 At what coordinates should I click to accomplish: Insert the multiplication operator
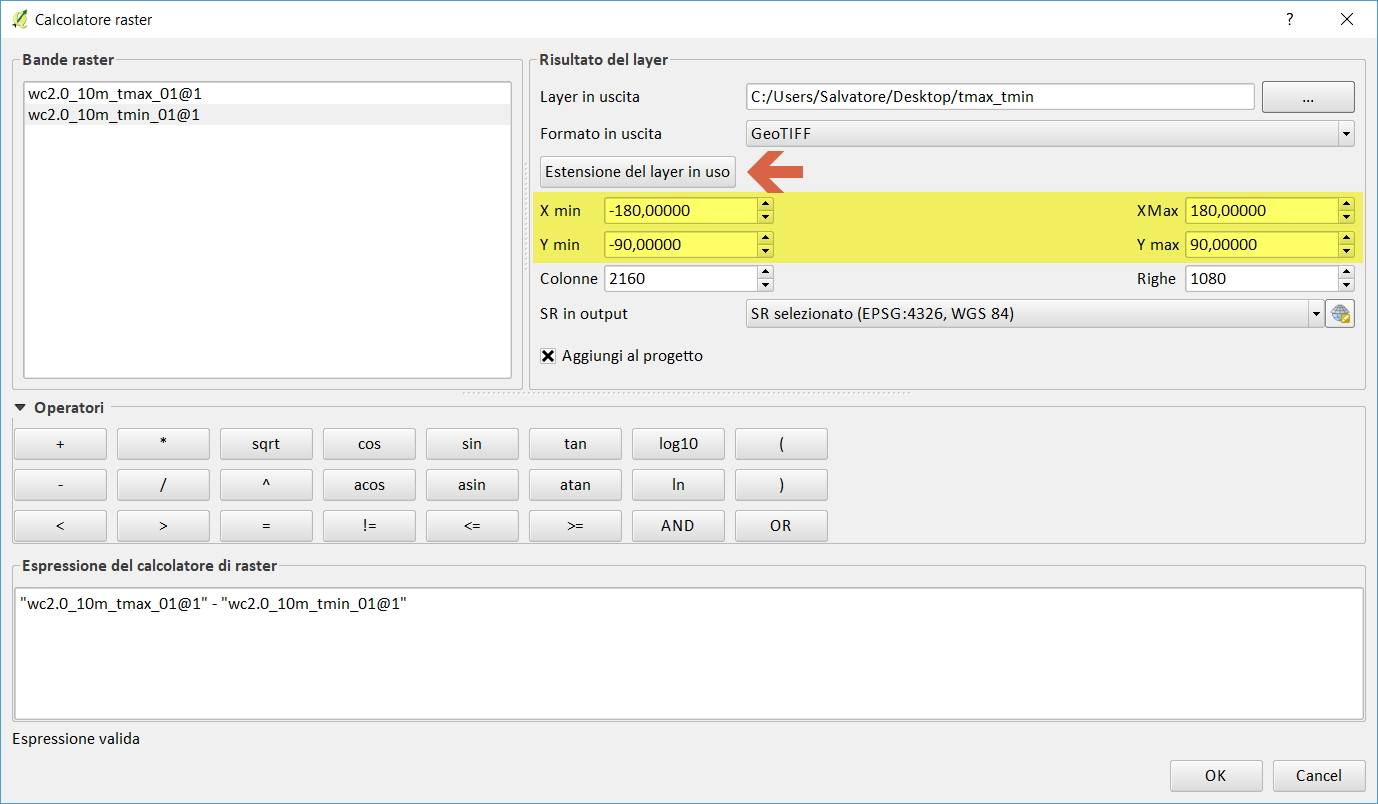[x=163, y=444]
